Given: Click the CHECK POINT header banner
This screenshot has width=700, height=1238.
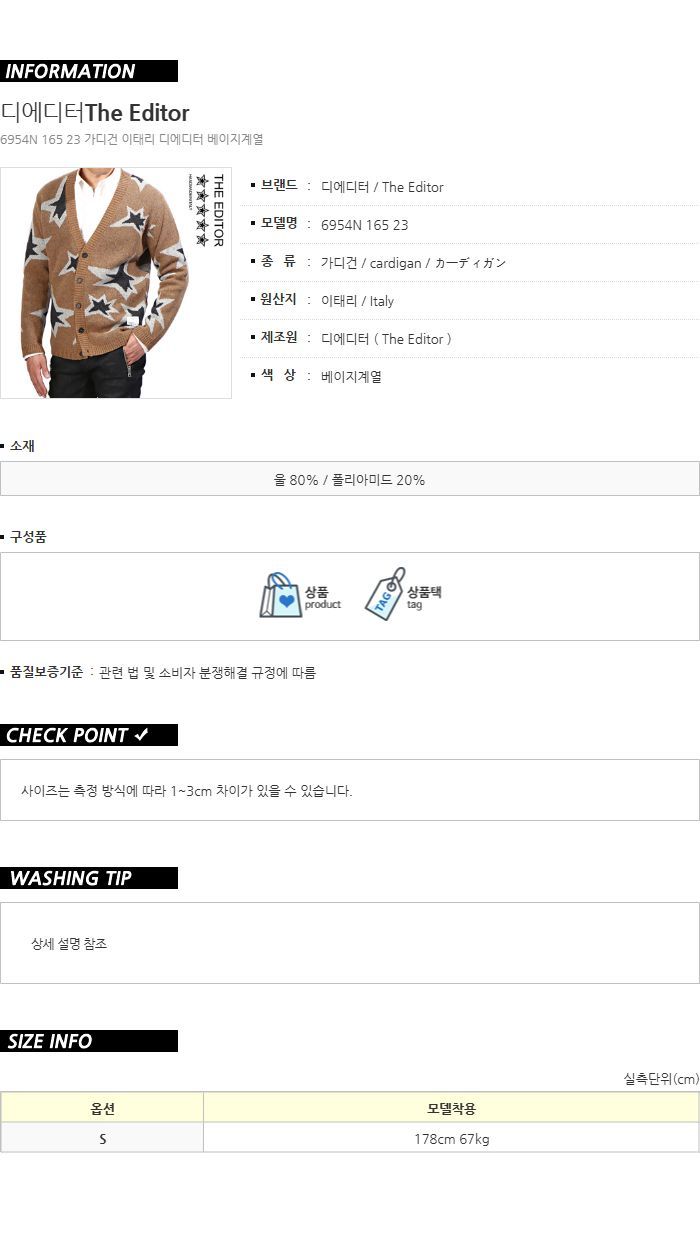Looking at the screenshot, I should [89, 735].
